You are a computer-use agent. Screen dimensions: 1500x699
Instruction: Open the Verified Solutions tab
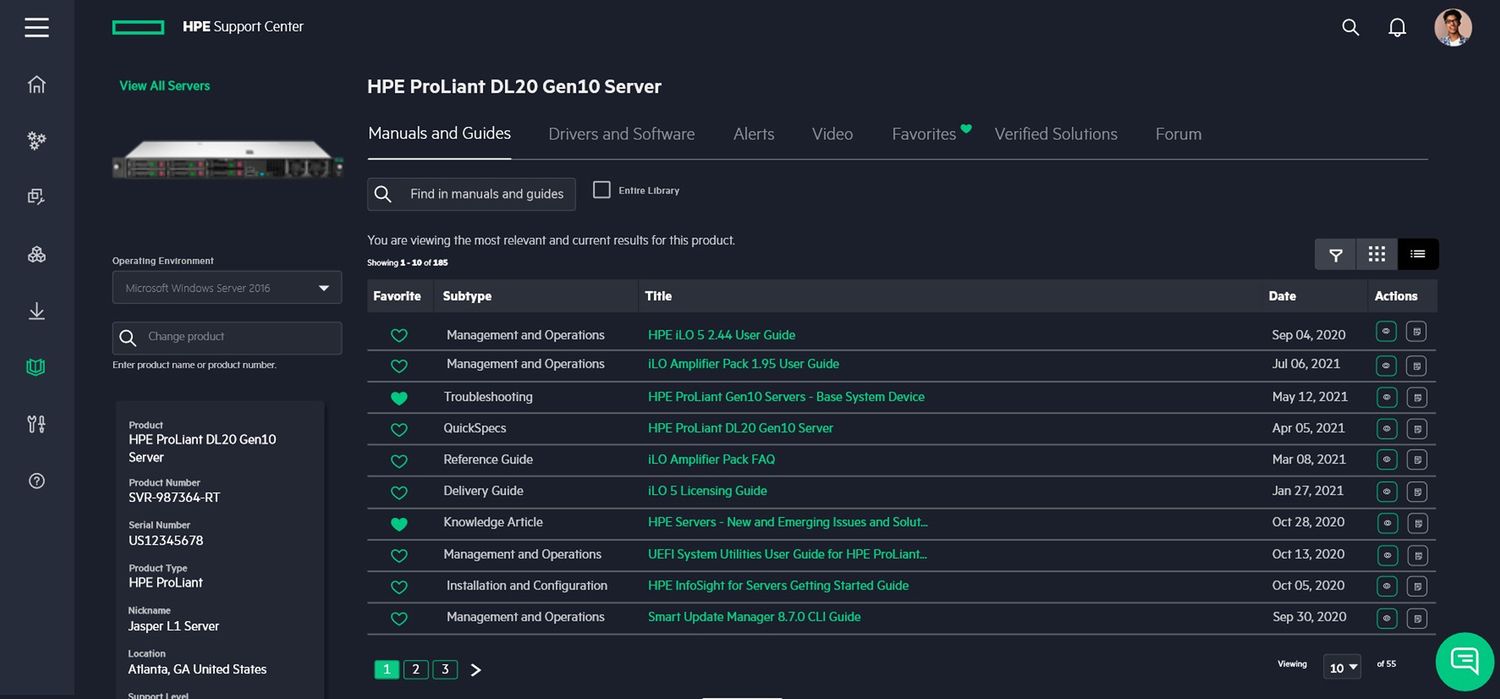(x=1056, y=134)
